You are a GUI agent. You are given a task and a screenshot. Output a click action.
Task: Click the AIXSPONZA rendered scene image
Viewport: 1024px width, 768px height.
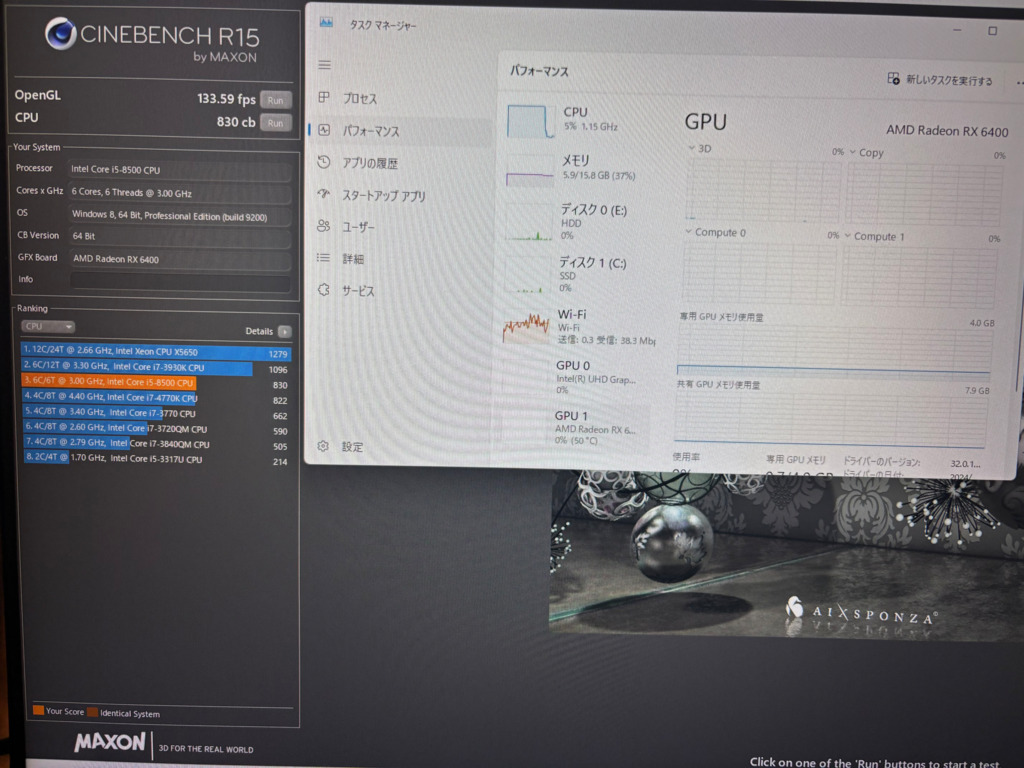click(786, 557)
